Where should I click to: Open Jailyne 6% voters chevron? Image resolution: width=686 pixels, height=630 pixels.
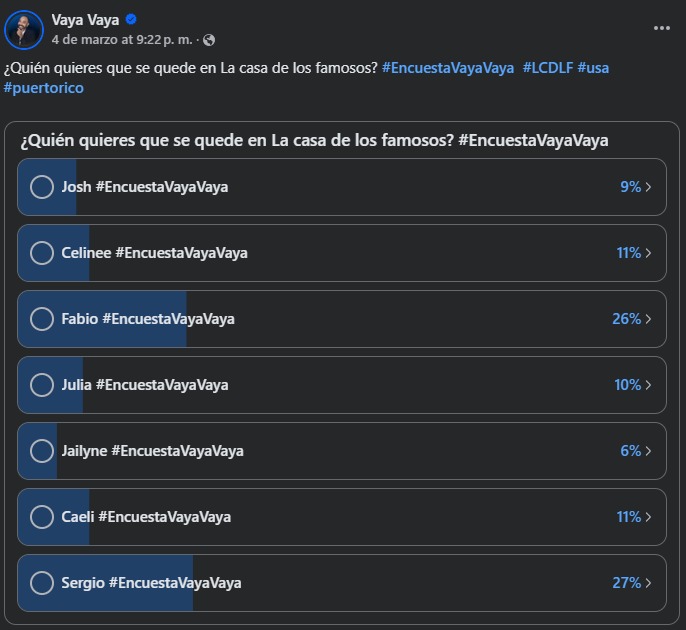click(x=649, y=451)
